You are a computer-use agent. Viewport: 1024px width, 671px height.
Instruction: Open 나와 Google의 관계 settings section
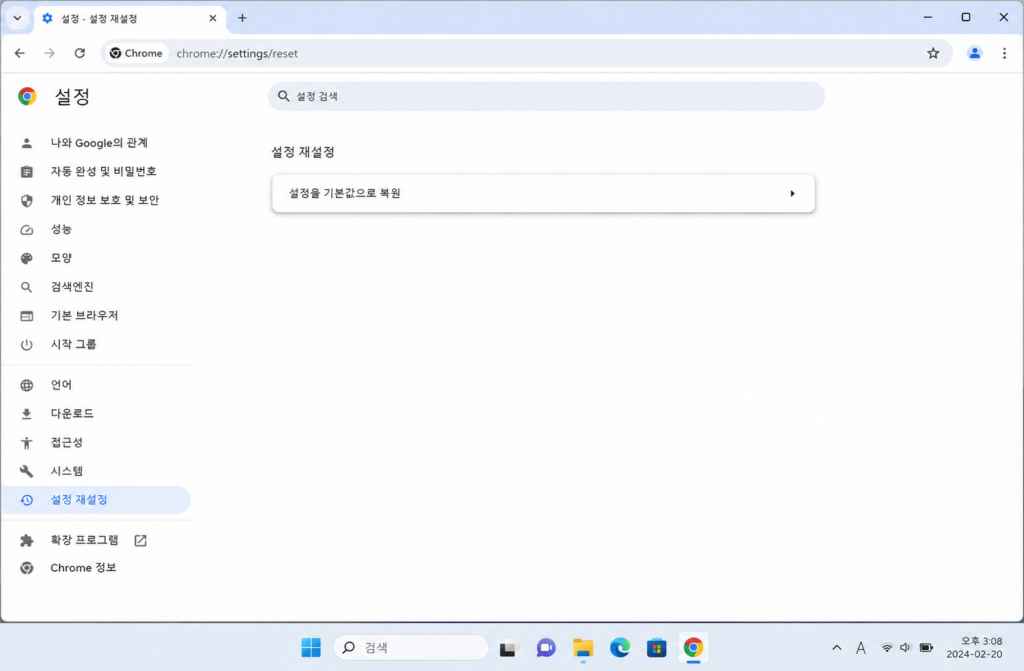[99, 142]
